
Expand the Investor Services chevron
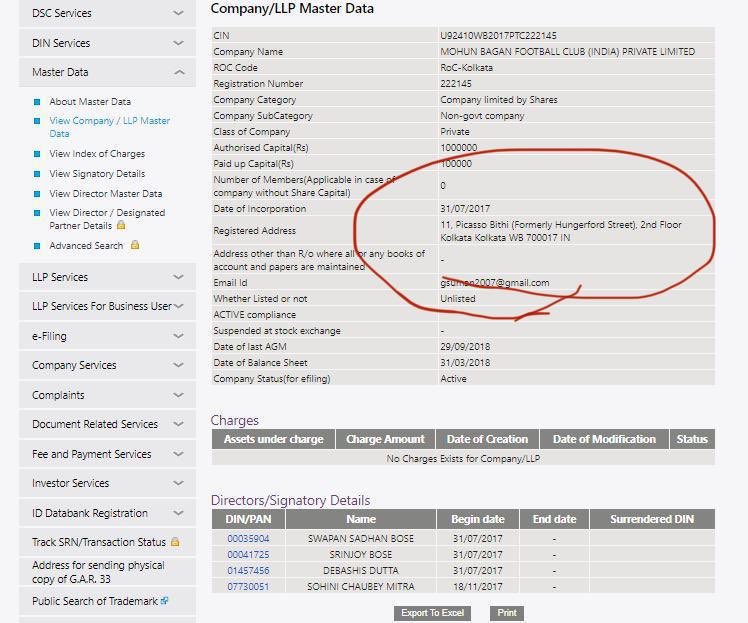pyautogui.click(x=178, y=483)
